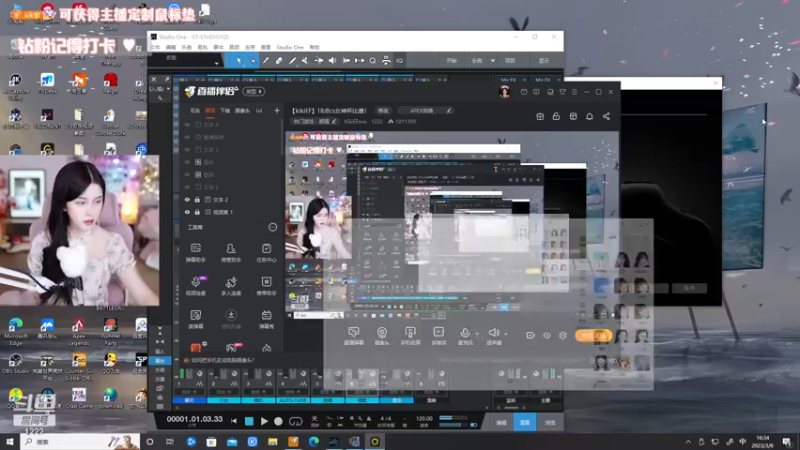Click the orange start live button
This screenshot has height=450, width=800.
[593, 335]
